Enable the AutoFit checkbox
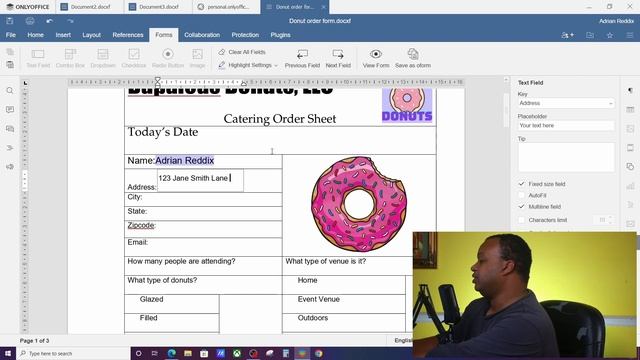This screenshot has width=640, height=360. coord(521,196)
